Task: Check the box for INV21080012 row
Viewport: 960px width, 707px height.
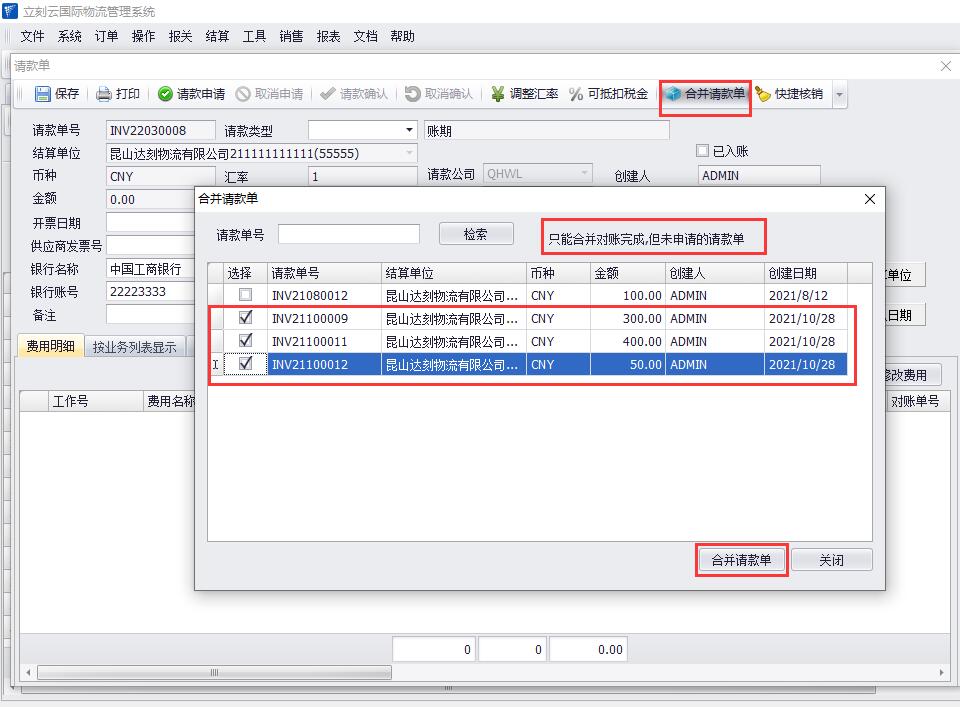Action: click(x=245, y=295)
